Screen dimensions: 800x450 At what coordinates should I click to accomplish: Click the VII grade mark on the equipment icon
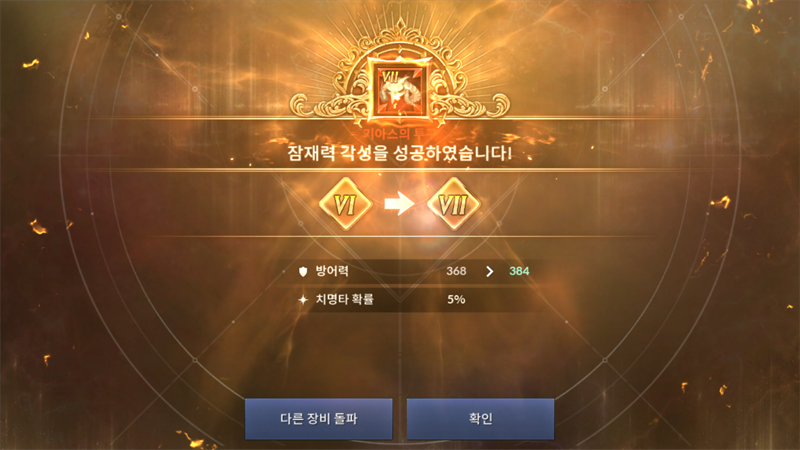390,77
